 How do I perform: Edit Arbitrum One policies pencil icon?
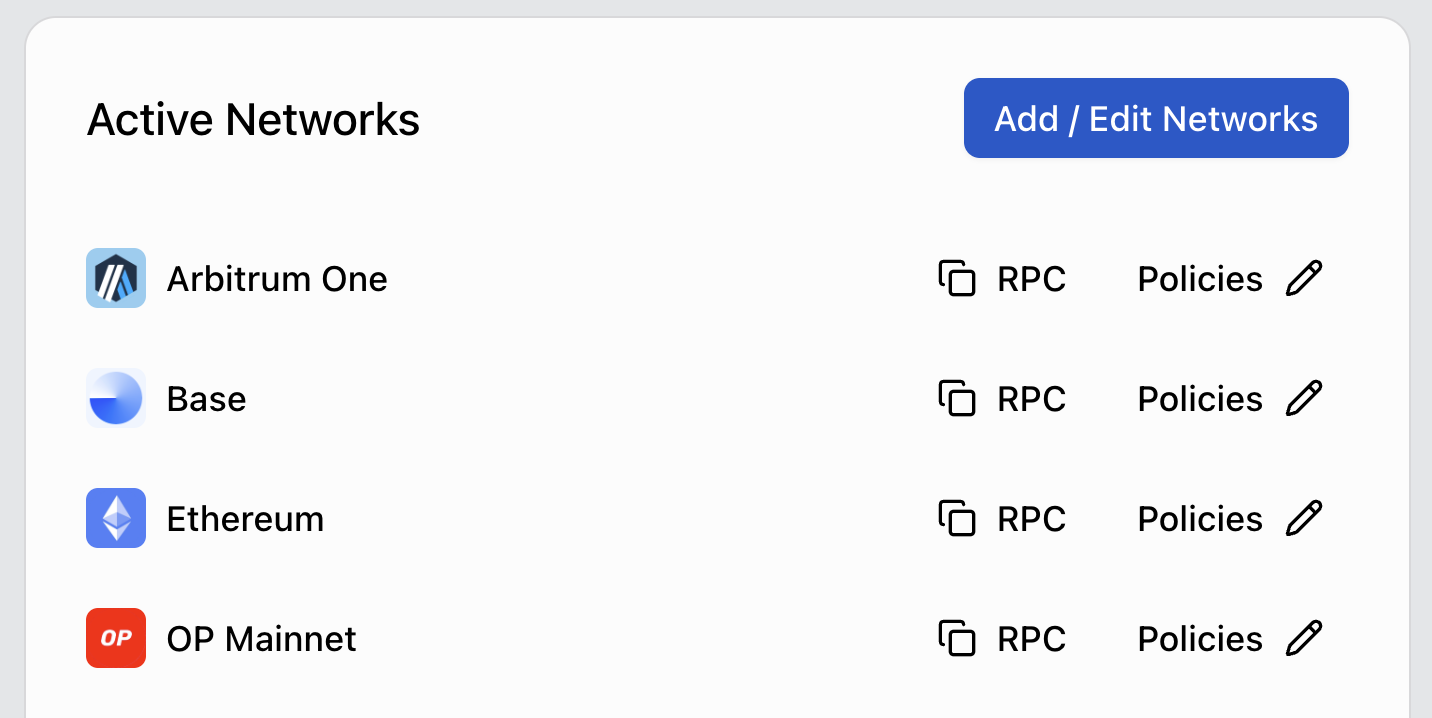[x=1304, y=278]
